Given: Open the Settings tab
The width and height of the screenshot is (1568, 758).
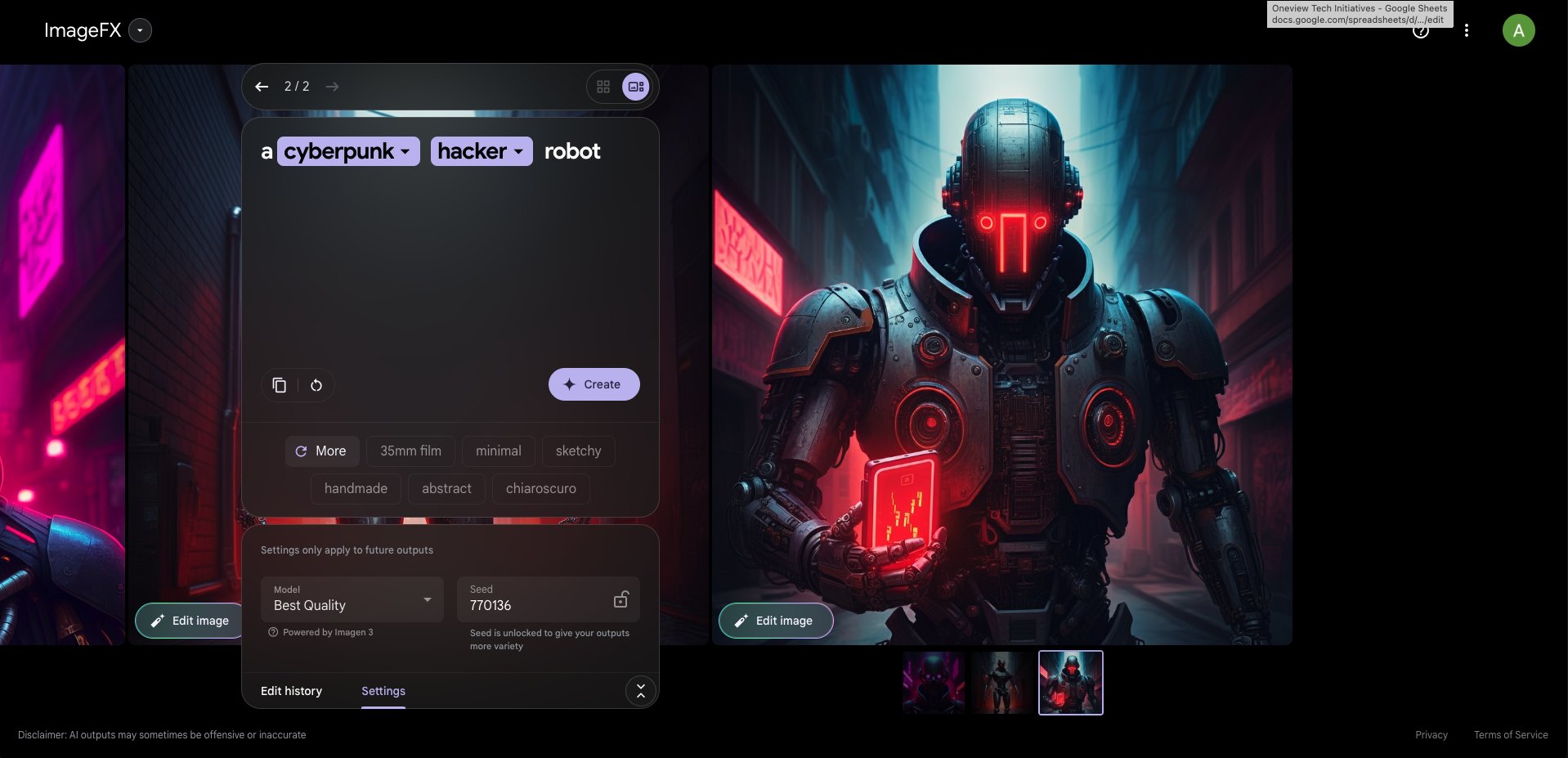Looking at the screenshot, I should pos(383,692).
